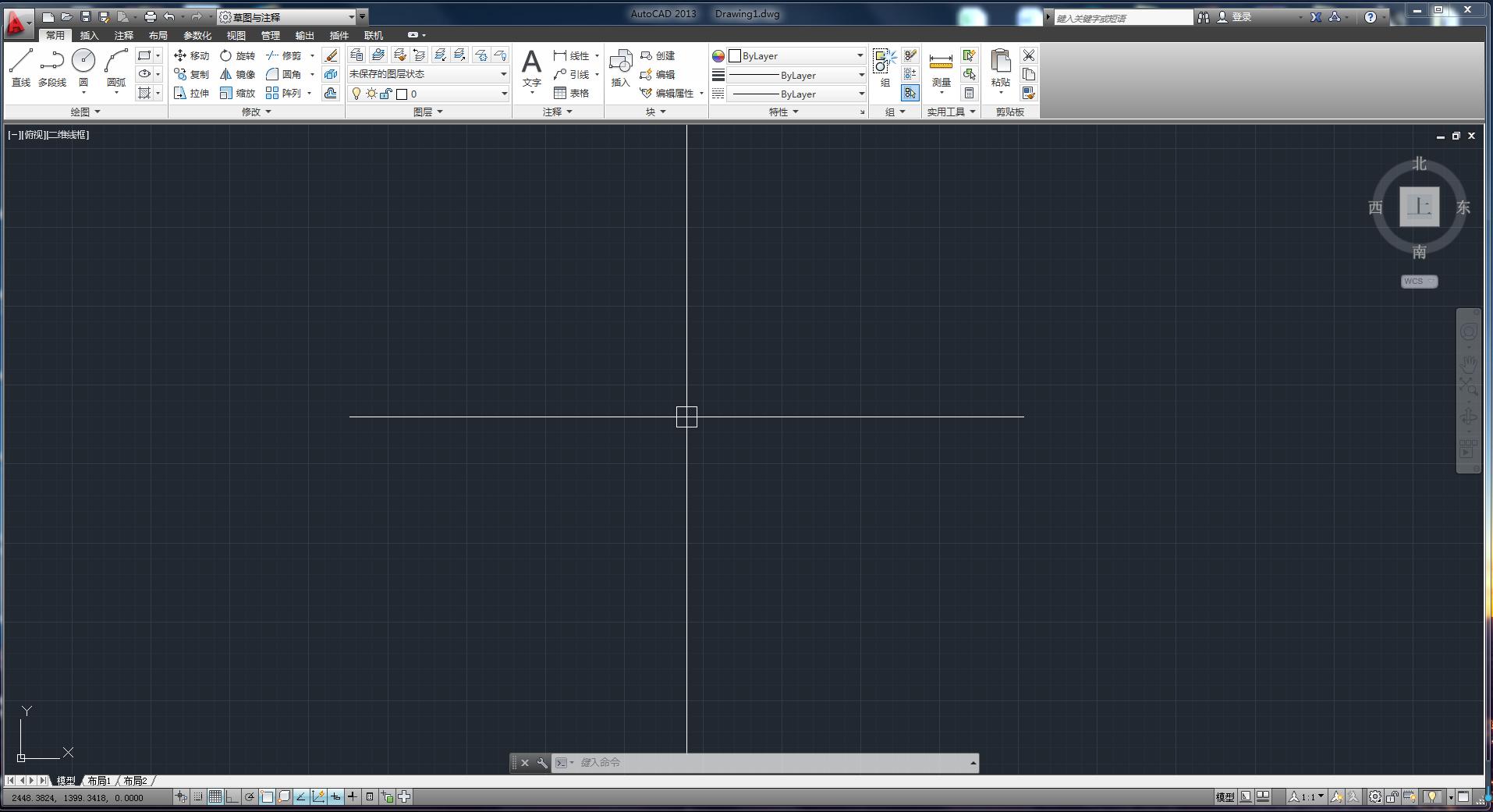Click the WCS button under the ViewCube
Viewport: 1493px width, 812px height.
click(1418, 282)
